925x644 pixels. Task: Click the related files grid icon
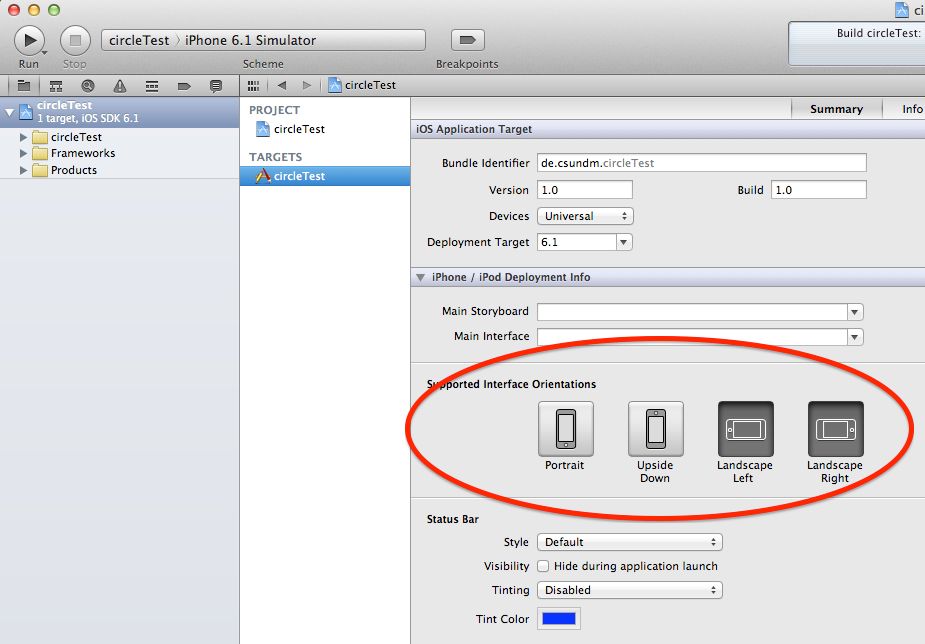point(254,86)
